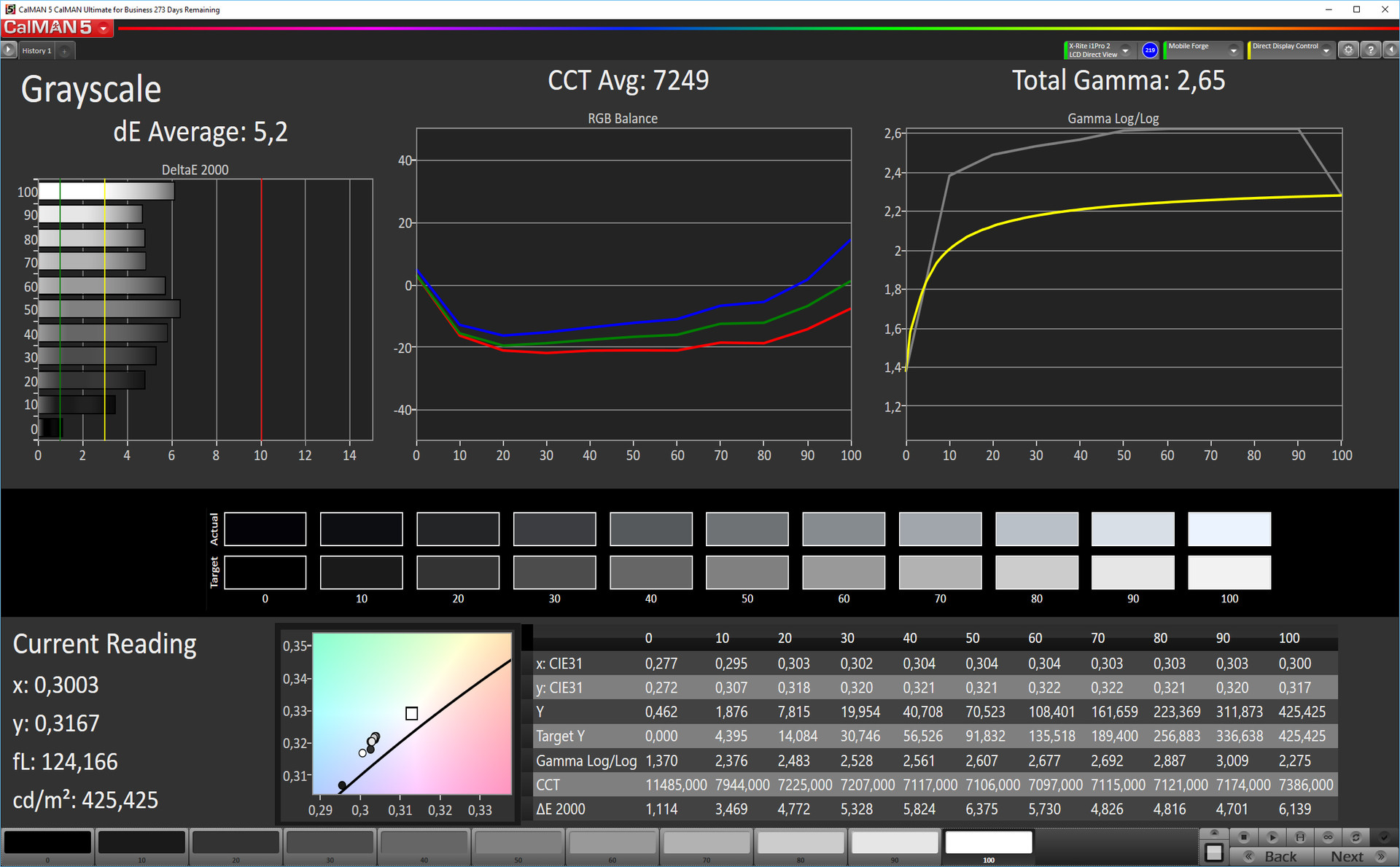Toggle the left side panel arrow
This screenshot has height=867, width=1400.
[x=9, y=50]
